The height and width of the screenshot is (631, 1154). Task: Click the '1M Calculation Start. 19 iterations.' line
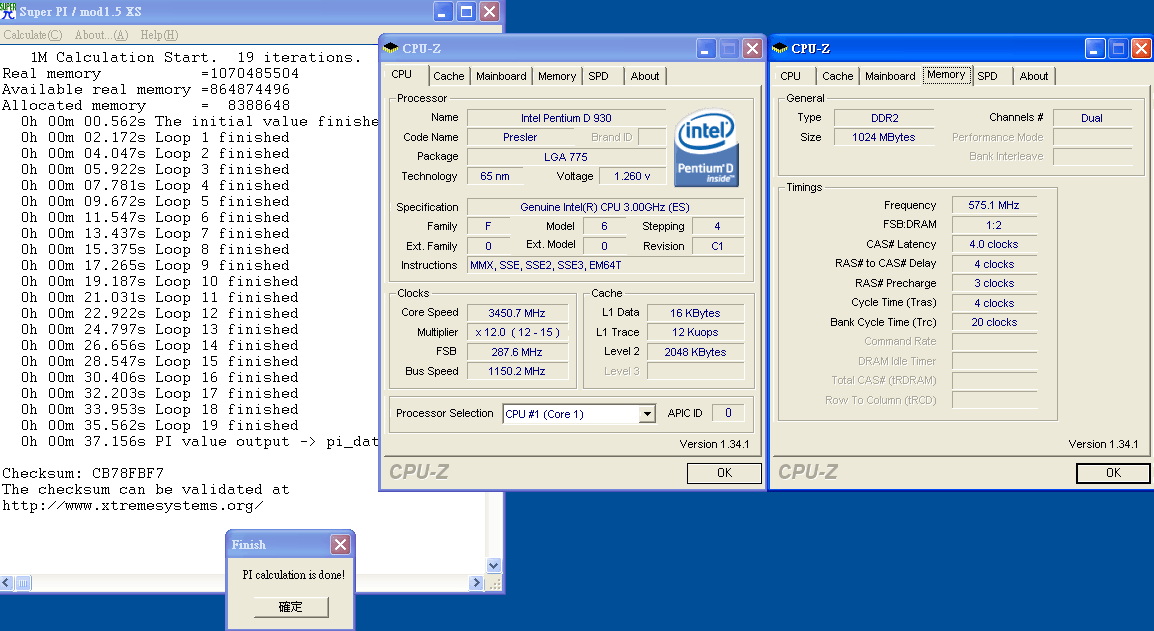coord(196,57)
